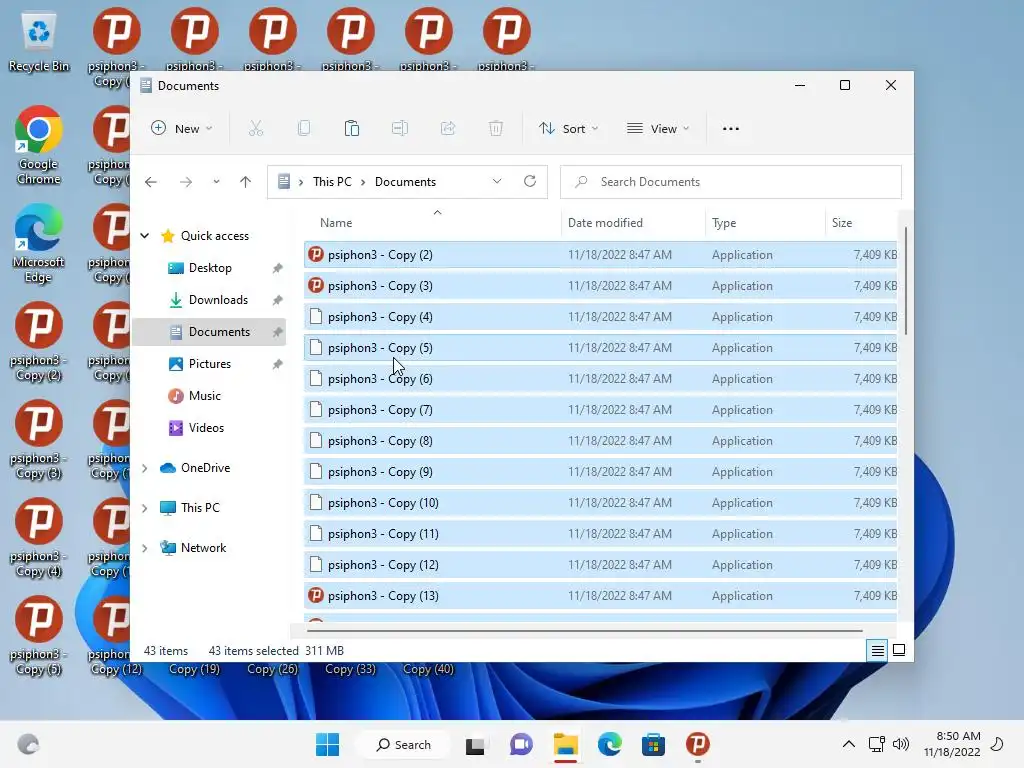The image size is (1024, 768).
Task: Expand the This PC tree node
Action: pyautogui.click(x=145, y=508)
